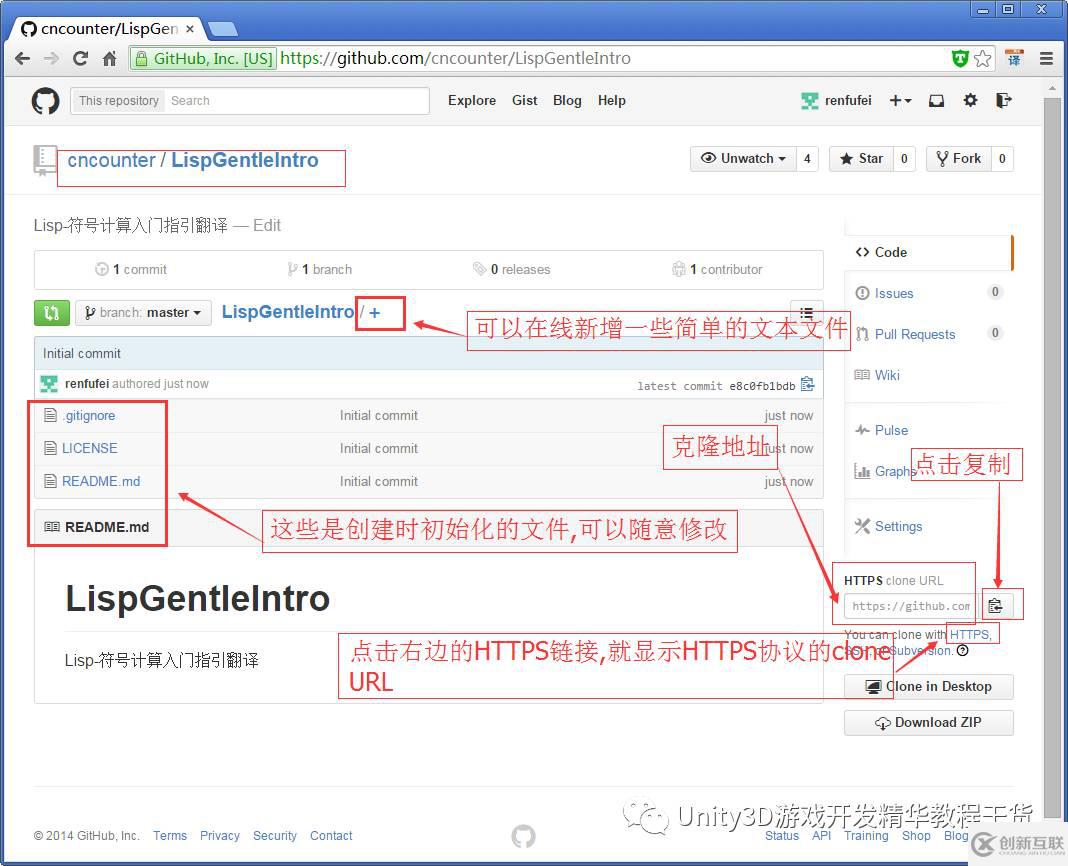Fork the repository

coord(959,159)
